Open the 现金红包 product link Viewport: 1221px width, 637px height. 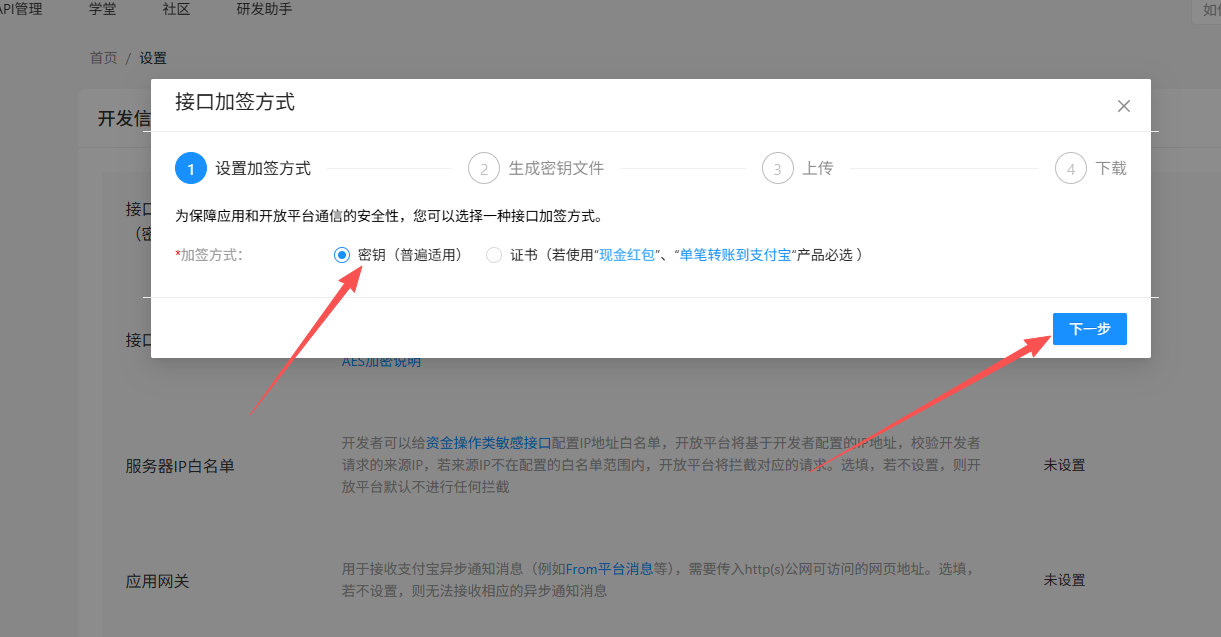coord(628,255)
